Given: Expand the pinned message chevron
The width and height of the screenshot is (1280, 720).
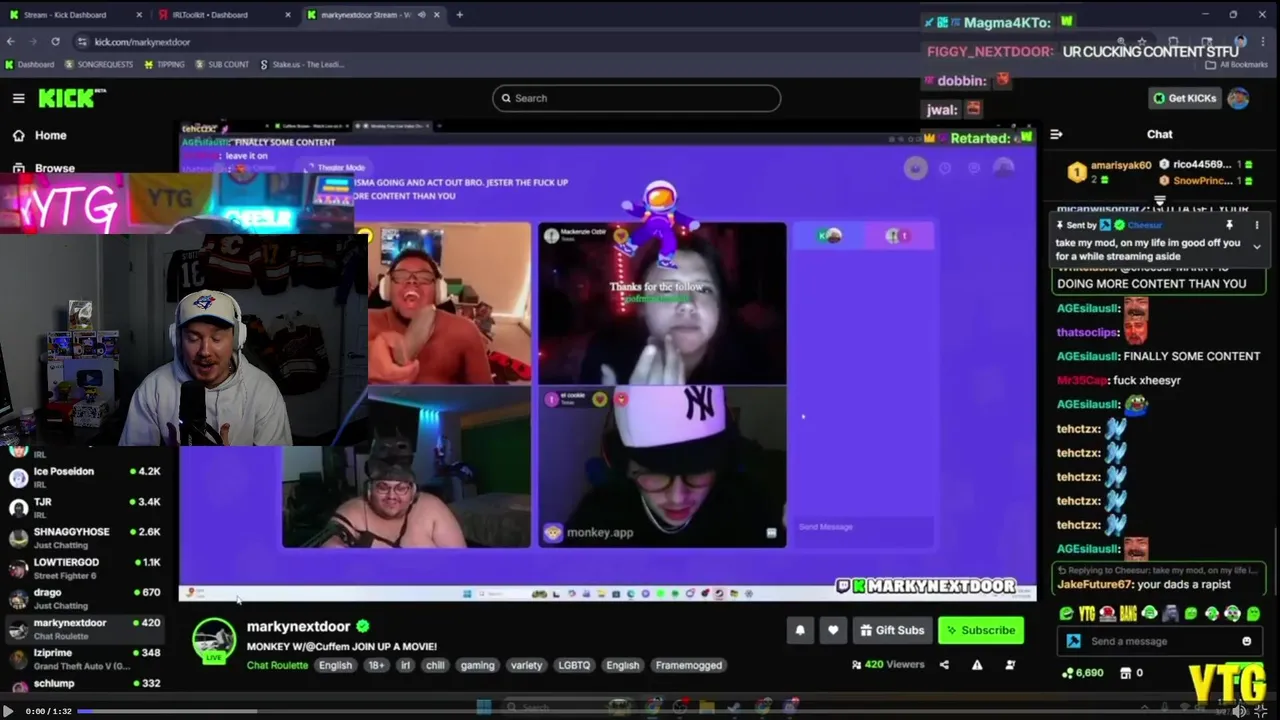Looking at the screenshot, I should click(x=1257, y=246).
